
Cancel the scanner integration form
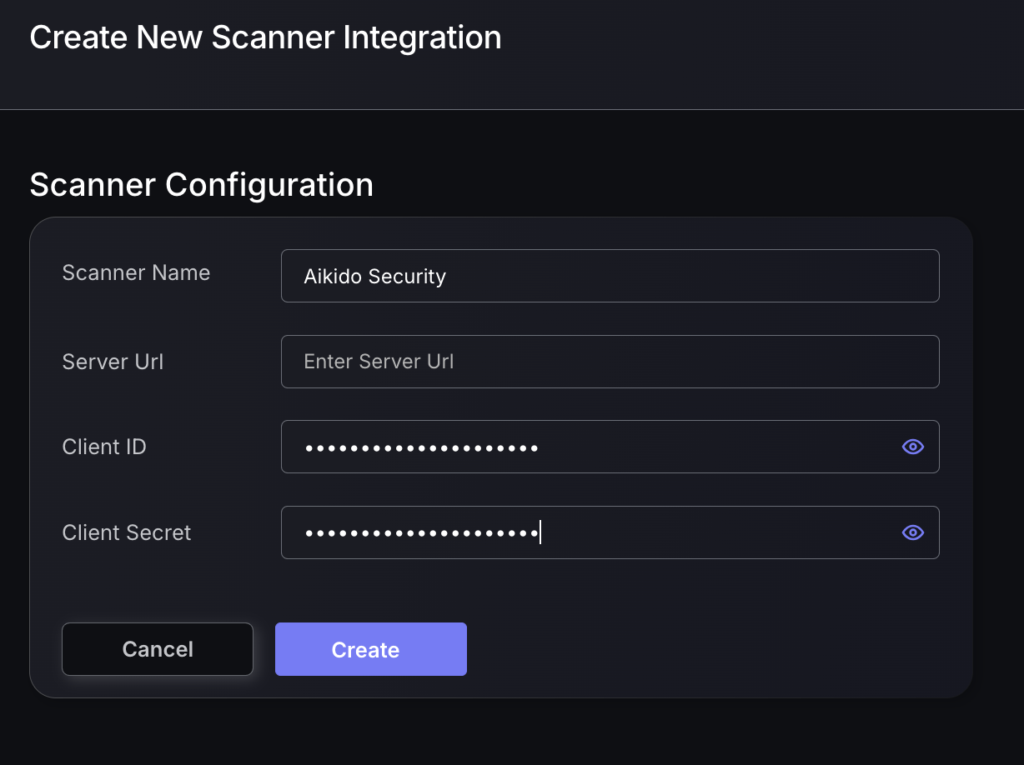[157, 650]
